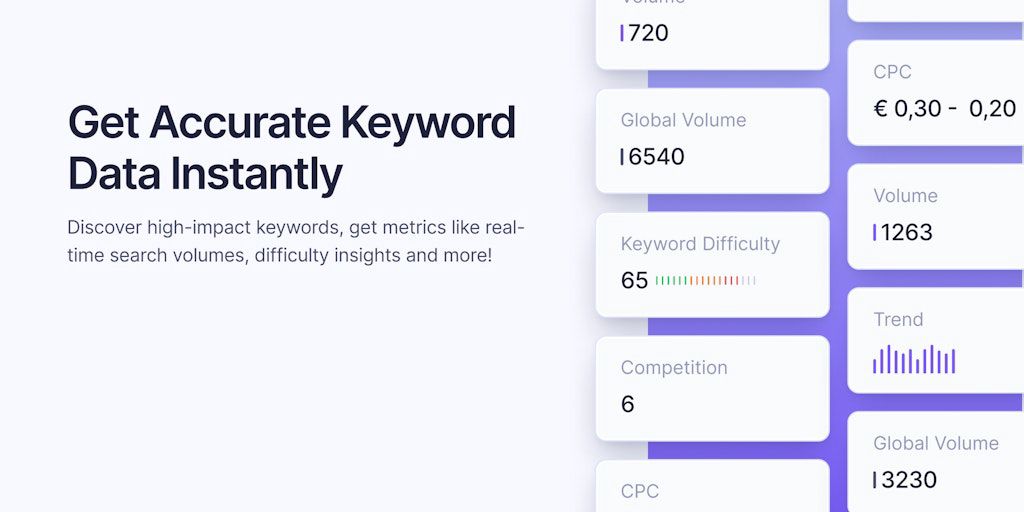The image size is (1024, 512).
Task: Click the 6540 global volume value
Action: point(657,157)
